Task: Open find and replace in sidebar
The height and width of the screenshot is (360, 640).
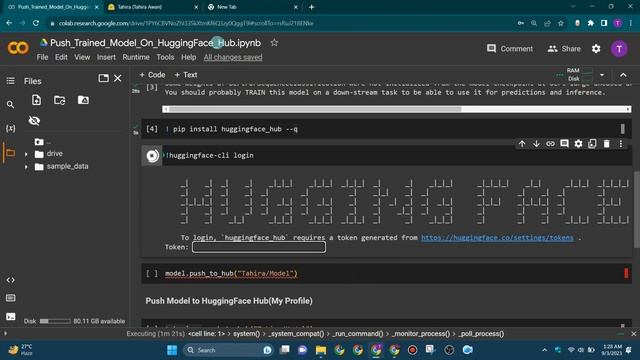Action: point(11,105)
